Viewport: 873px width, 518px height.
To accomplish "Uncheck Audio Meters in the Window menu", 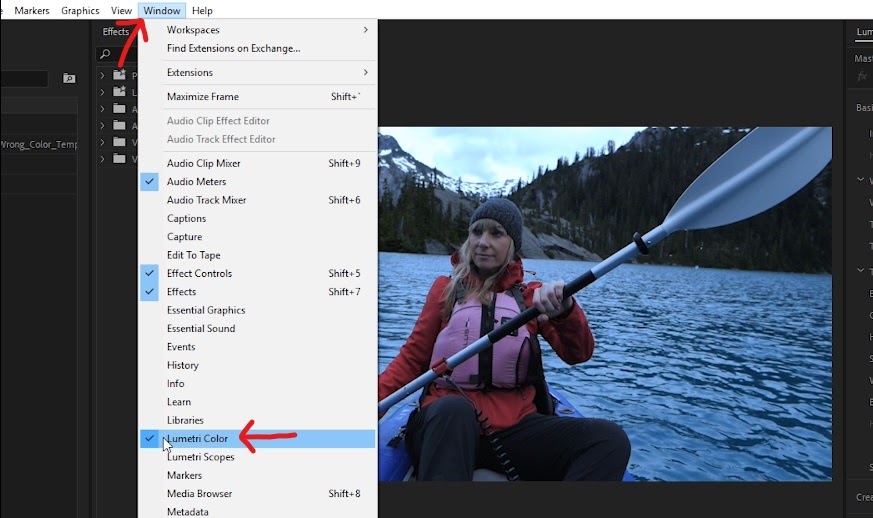I will (258, 182).
